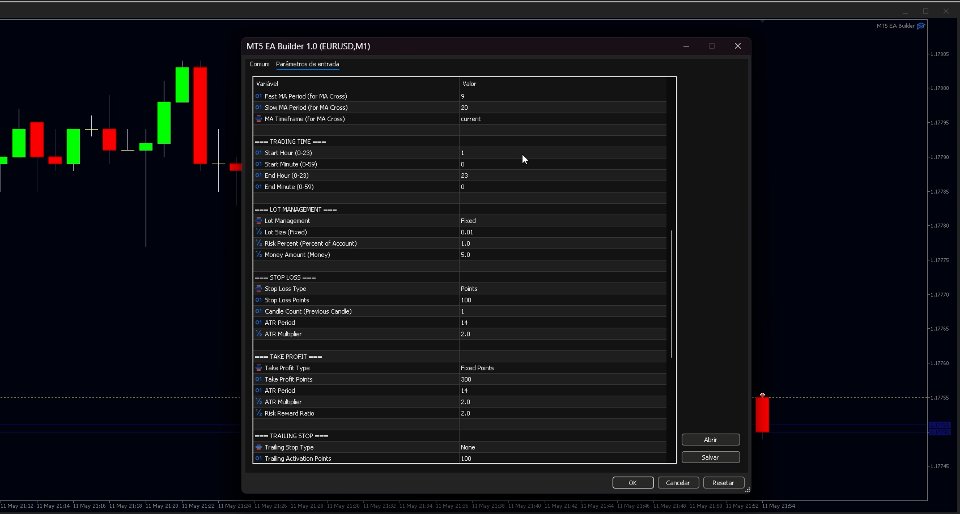The width and height of the screenshot is (960, 514).
Task: Click the icon beside ATR Multiplier under TAKE PROFIT
Action: (258, 402)
